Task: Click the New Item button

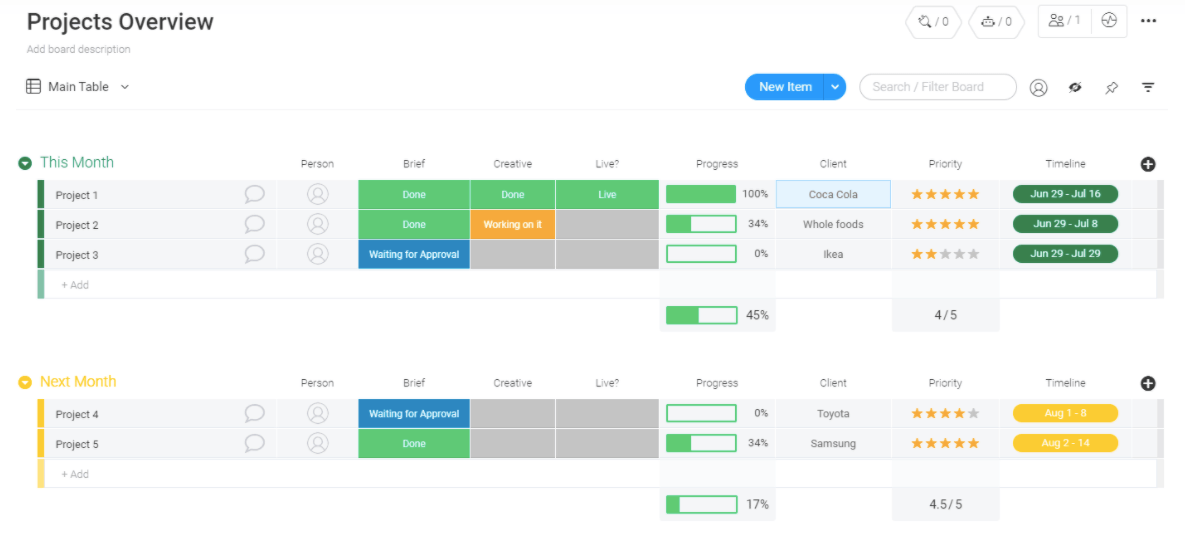Action: (x=785, y=87)
